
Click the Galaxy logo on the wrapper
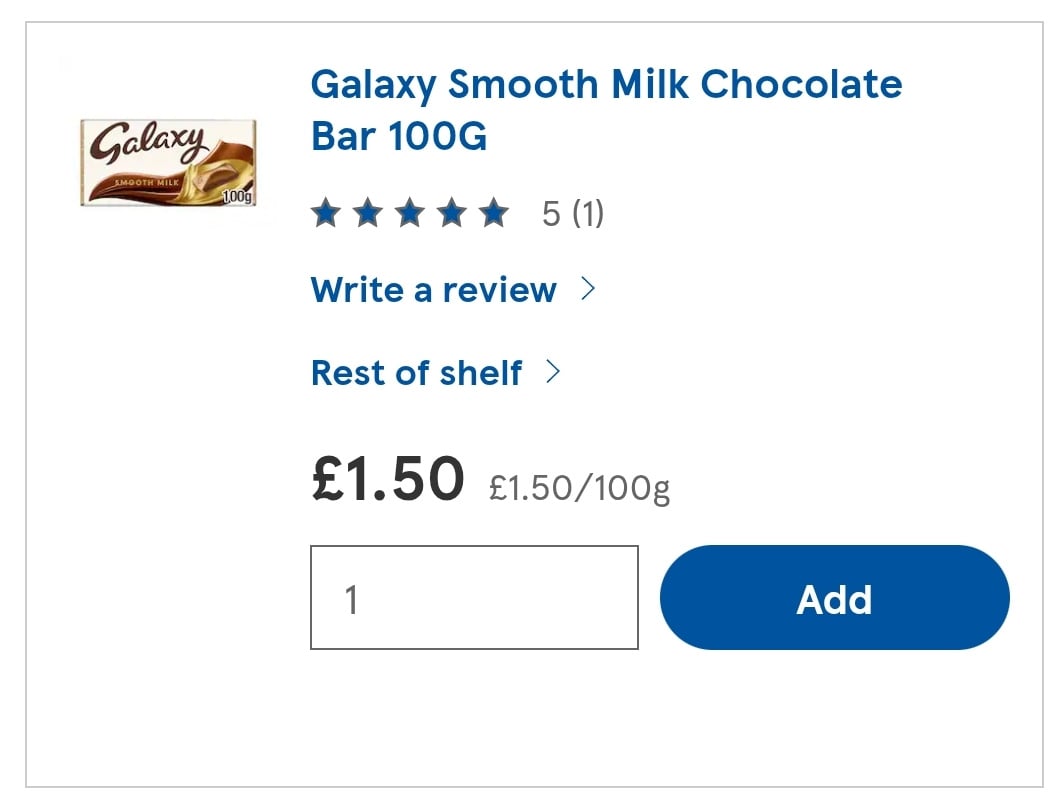(148, 143)
